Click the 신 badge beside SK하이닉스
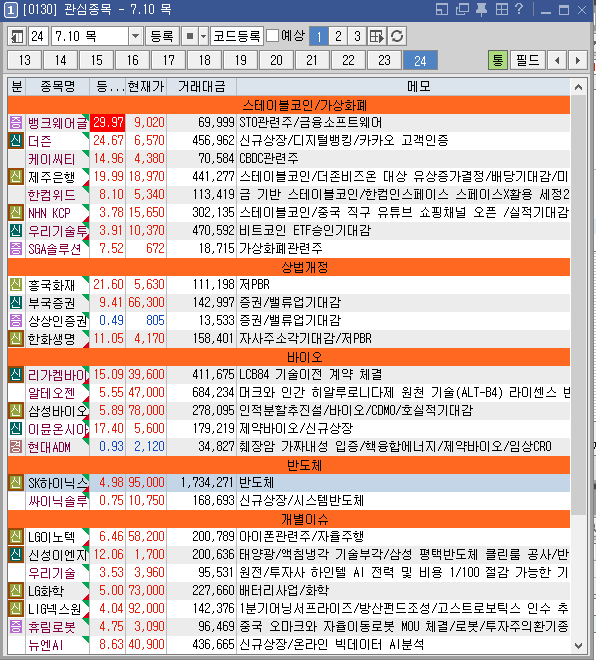Image resolution: width=596 pixels, height=660 pixels. tap(16, 483)
